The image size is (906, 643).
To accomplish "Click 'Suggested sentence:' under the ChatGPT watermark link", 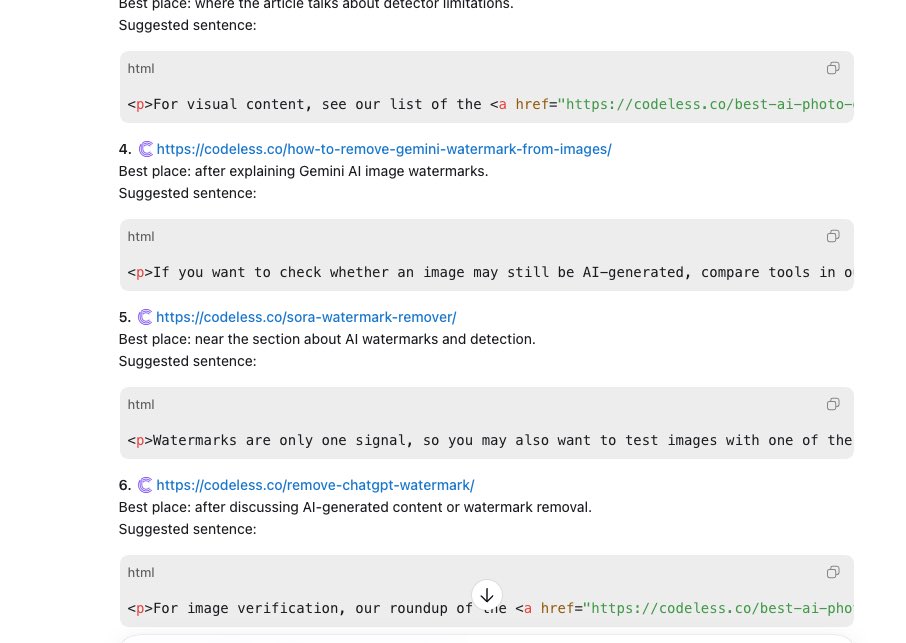I will click(x=187, y=529).
